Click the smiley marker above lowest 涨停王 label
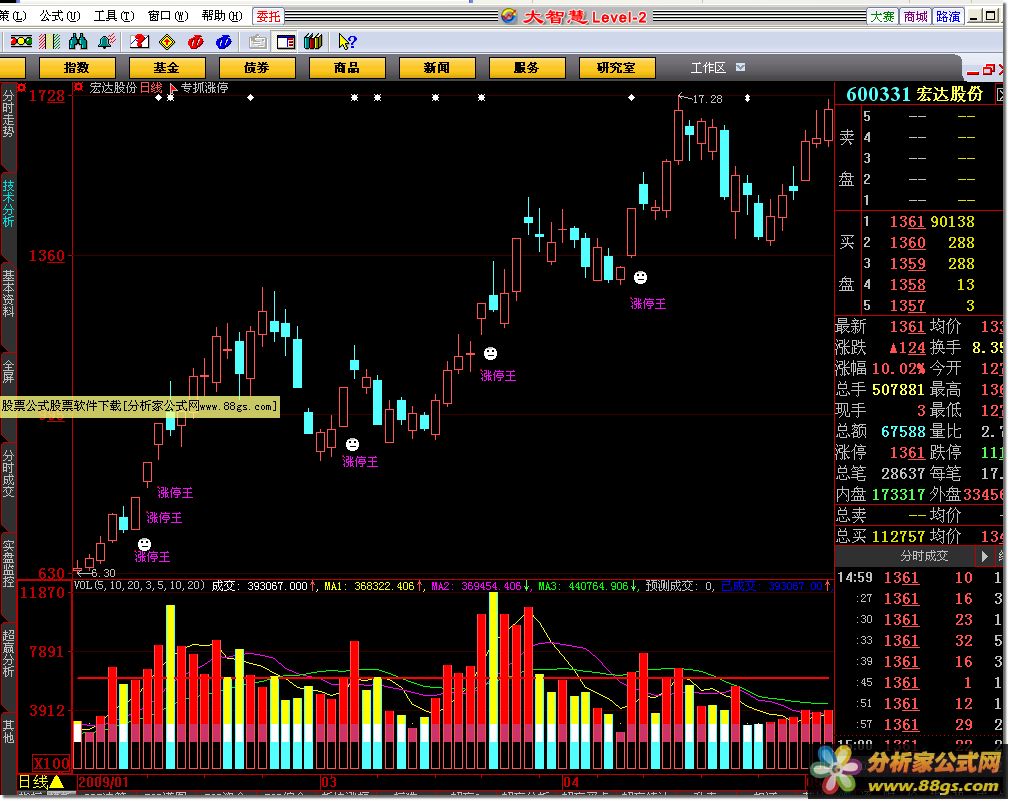 [144, 545]
